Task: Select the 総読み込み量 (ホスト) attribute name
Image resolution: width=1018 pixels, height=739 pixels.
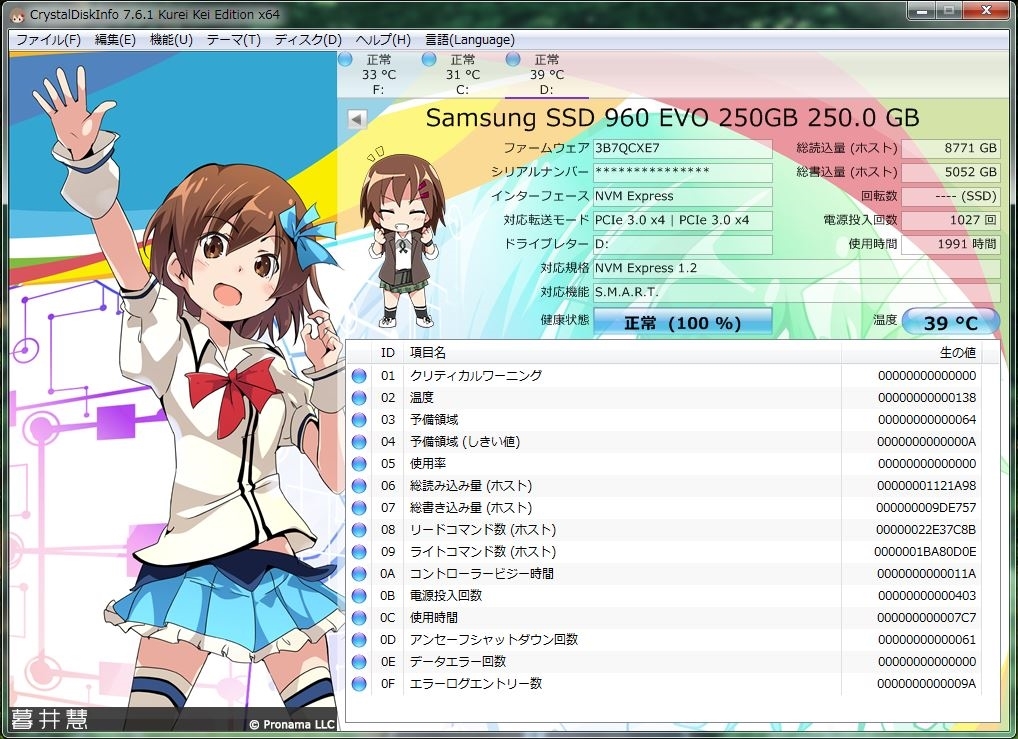Action: click(471, 486)
